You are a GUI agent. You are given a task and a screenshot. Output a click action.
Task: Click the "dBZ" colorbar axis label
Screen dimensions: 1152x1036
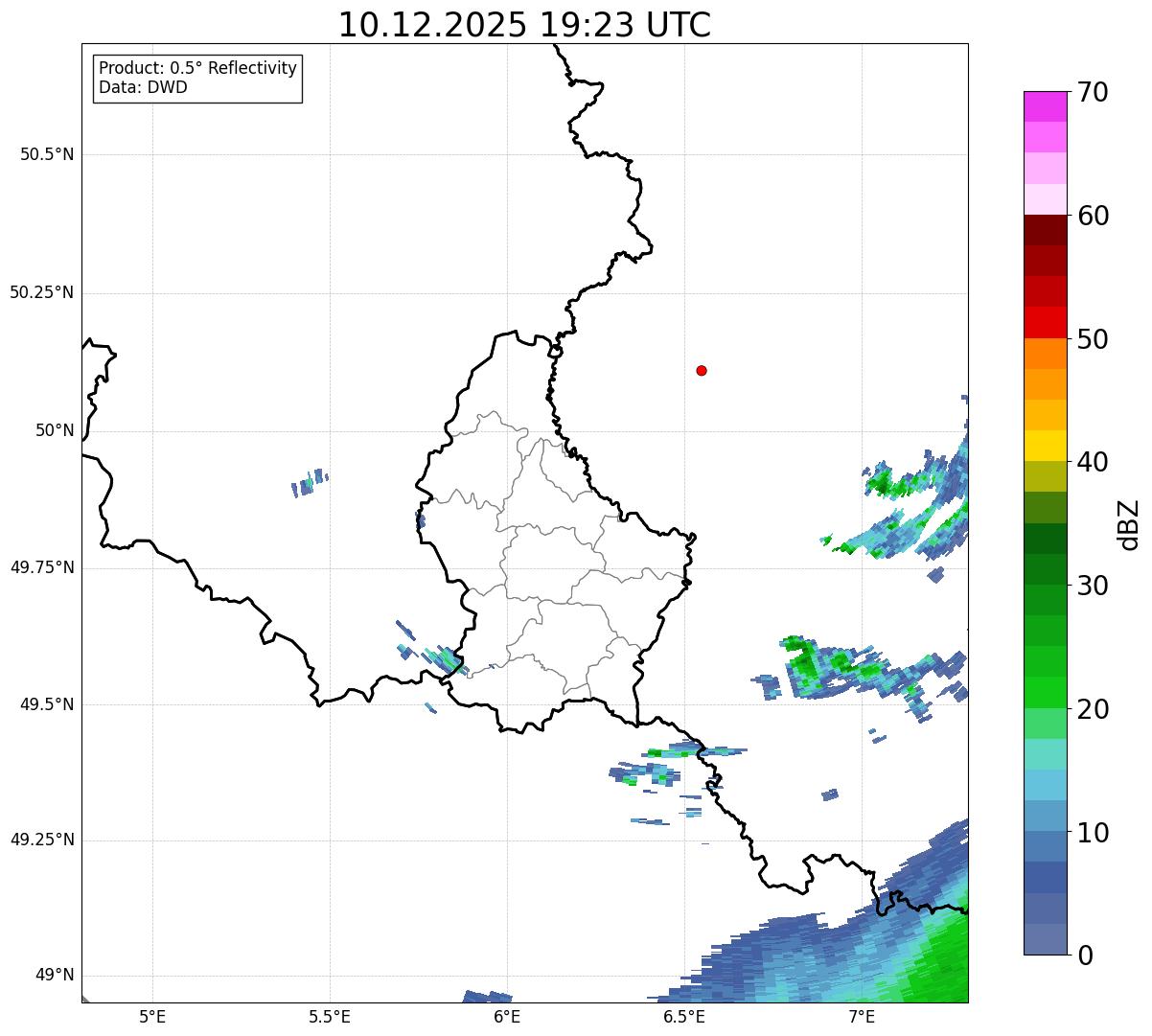[x=1129, y=523]
